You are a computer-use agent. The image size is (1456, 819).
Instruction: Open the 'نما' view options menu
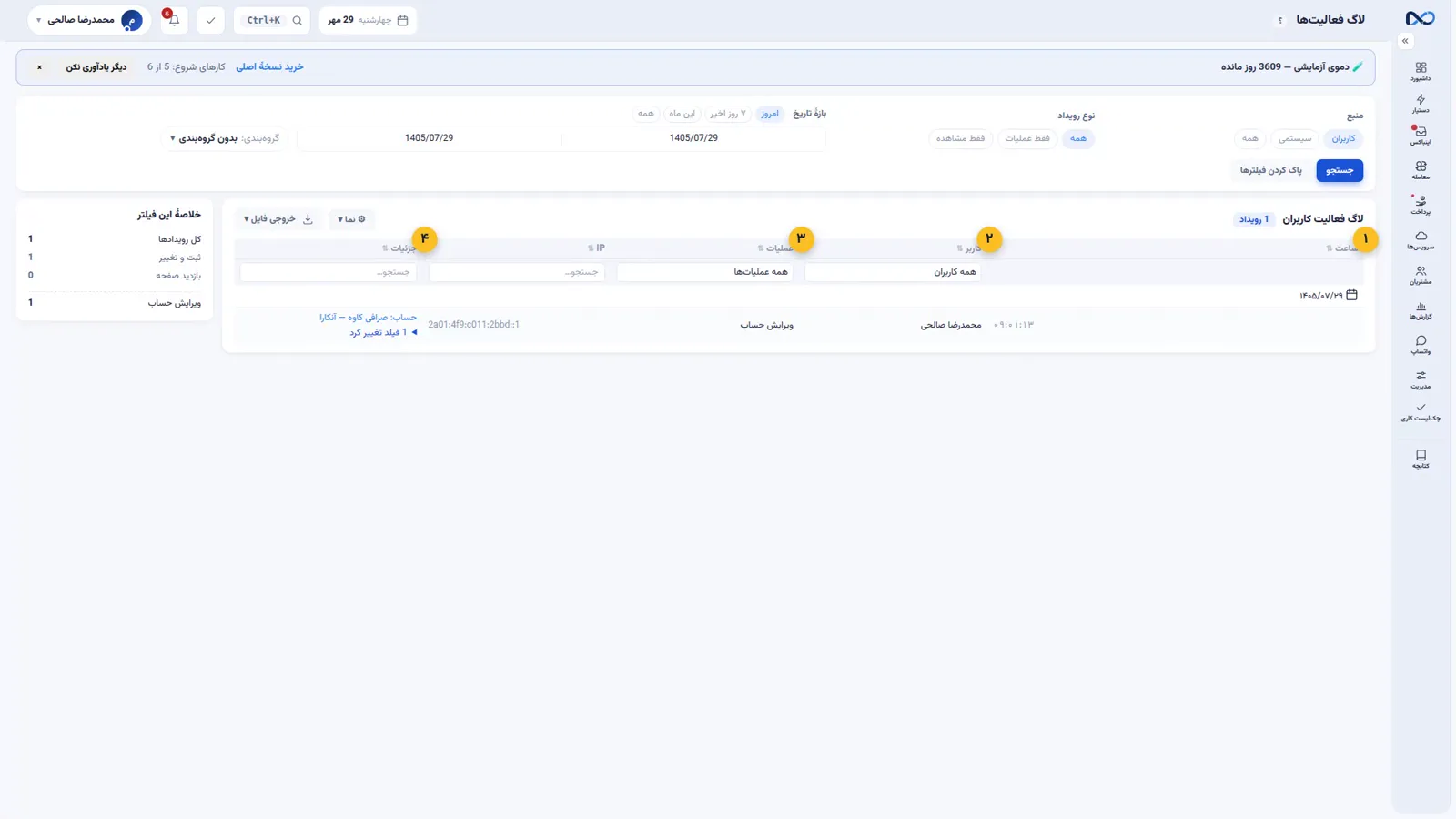click(351, 219)
